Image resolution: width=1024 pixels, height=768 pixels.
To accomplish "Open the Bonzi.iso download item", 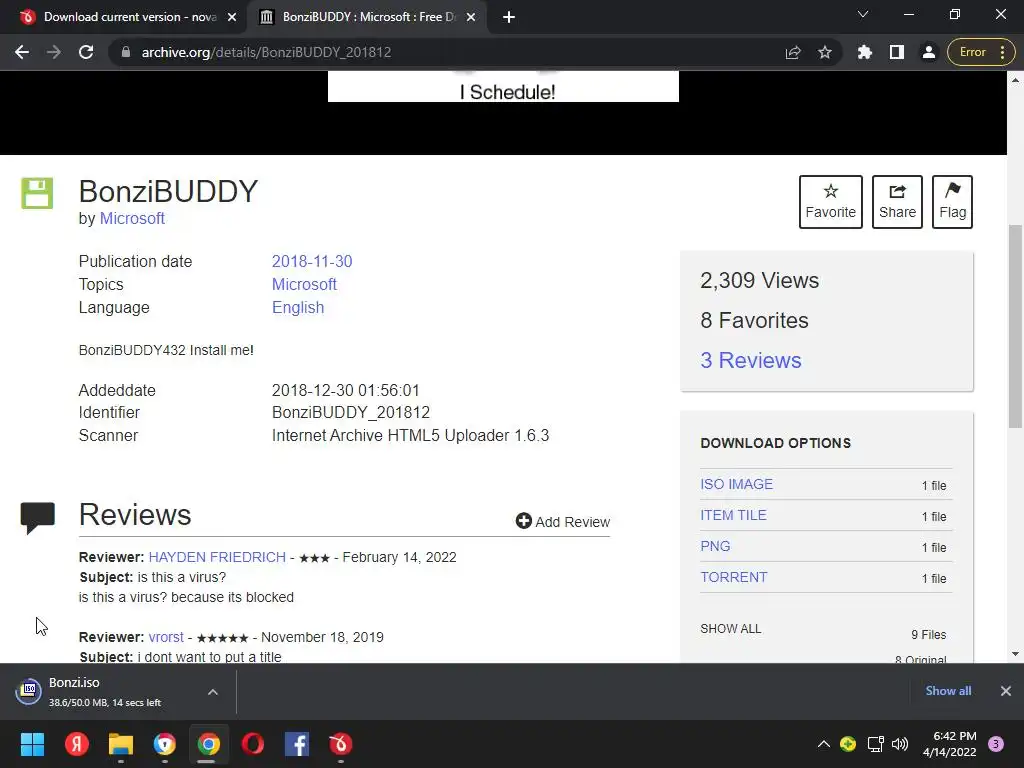I will [x=104, y=692].
